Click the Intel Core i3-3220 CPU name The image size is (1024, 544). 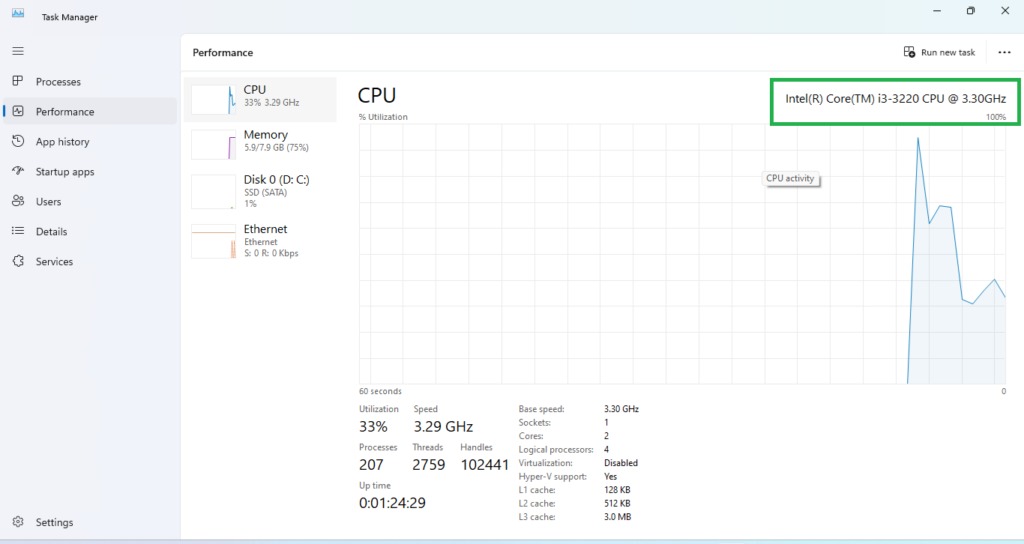(895, 99)
